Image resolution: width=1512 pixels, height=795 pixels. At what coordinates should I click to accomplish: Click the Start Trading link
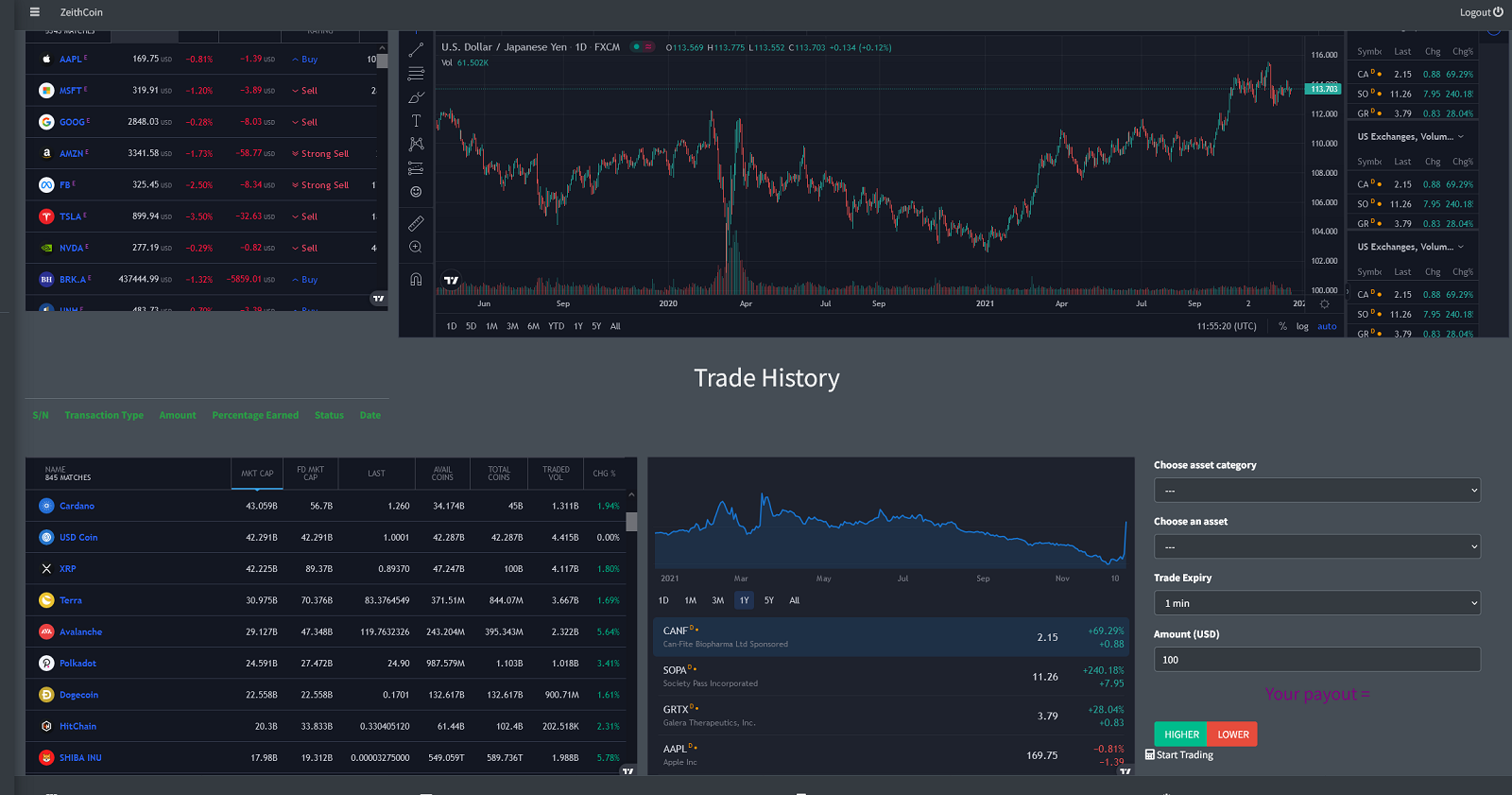point(1179,755)
